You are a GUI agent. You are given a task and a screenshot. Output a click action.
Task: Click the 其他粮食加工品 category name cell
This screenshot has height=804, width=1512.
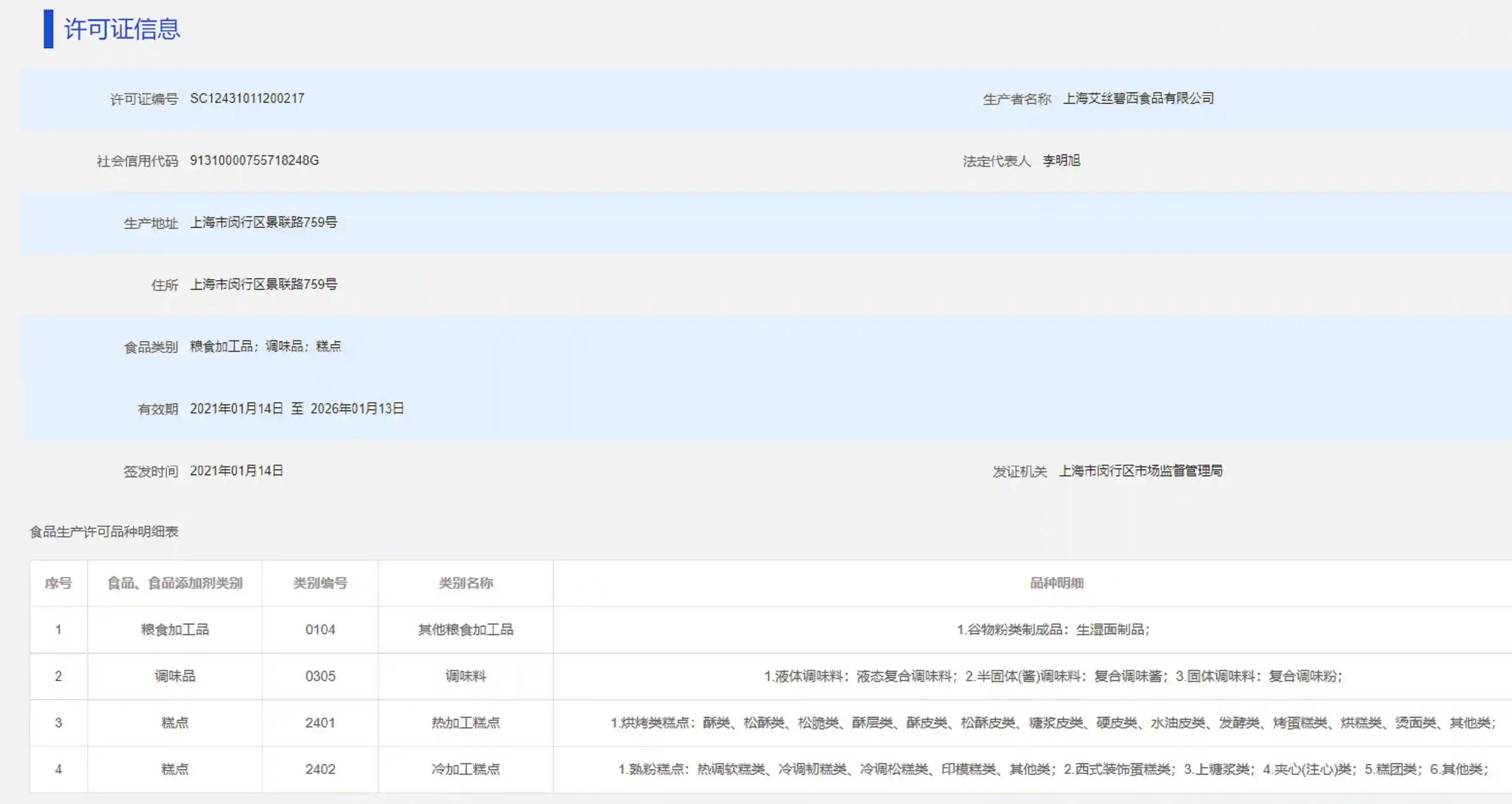point(466,630)
